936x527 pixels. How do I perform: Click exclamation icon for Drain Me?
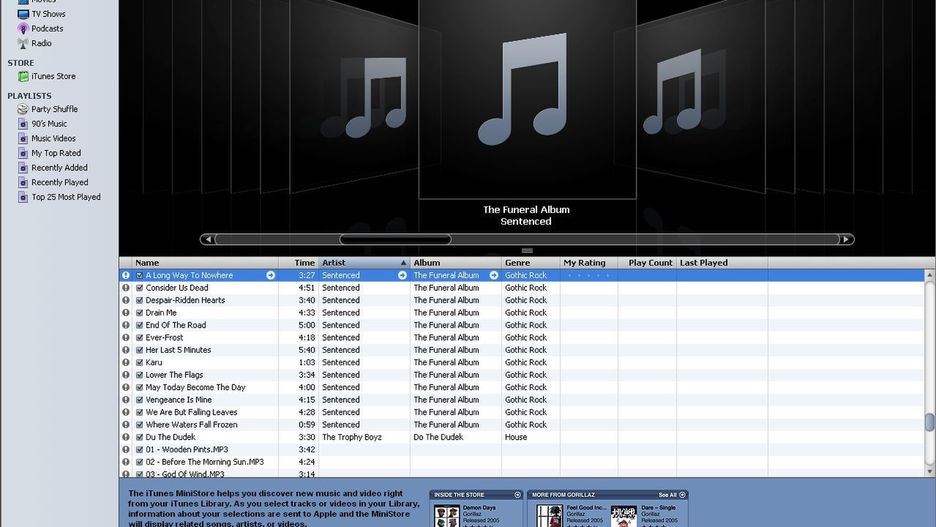click(x=126, y=313)
